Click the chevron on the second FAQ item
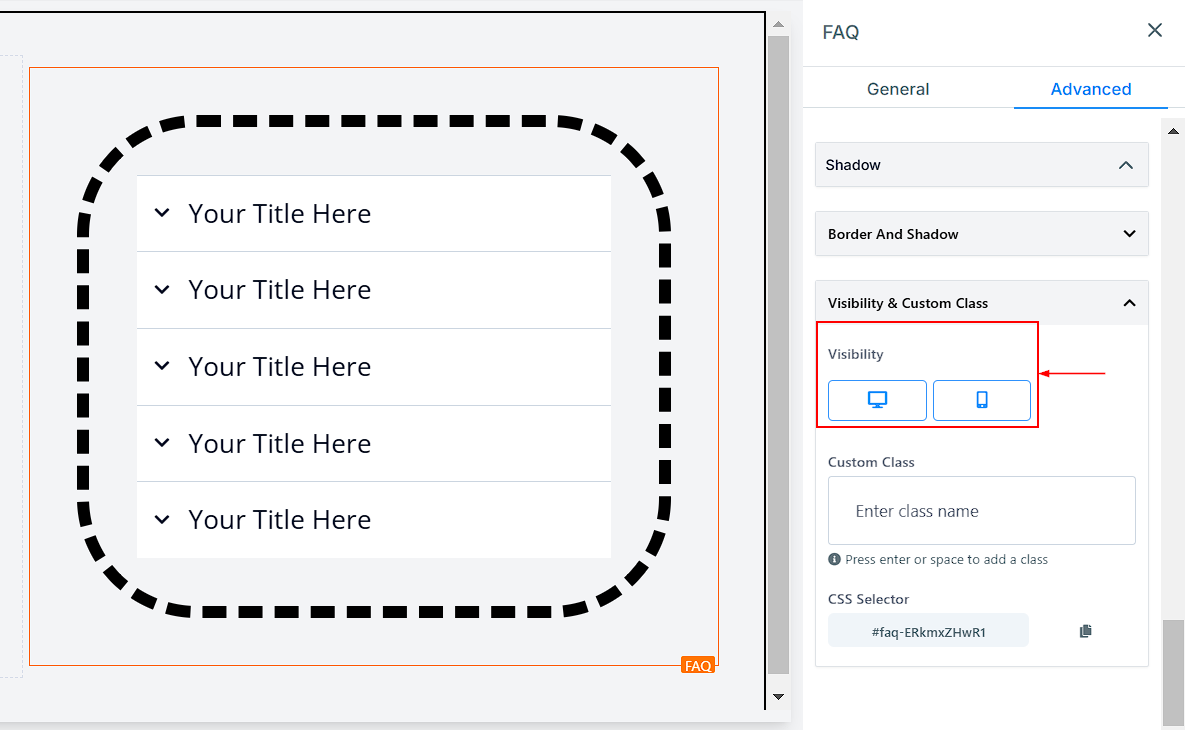Image resolution: width=1185 pixels, height=730 pixels. coord(162,290)
